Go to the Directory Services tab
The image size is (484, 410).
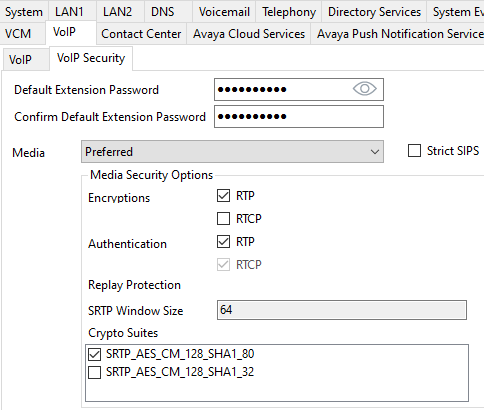point(374,12)
